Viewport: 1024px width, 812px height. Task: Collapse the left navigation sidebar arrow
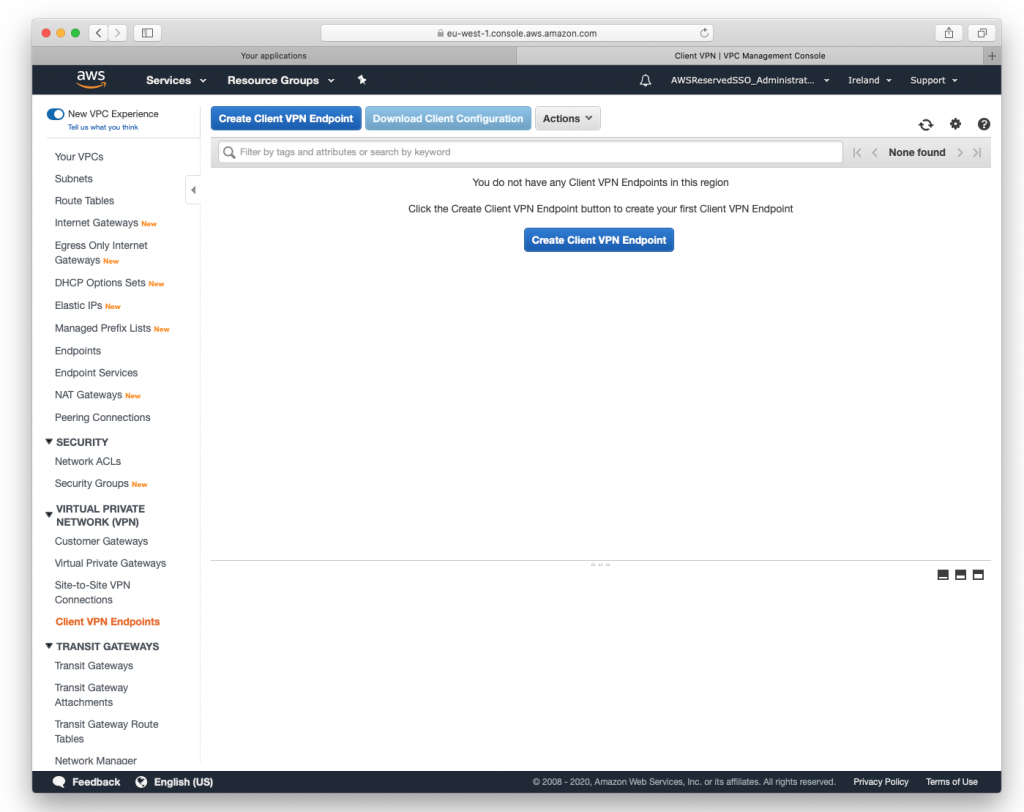(x=193, y=190)
